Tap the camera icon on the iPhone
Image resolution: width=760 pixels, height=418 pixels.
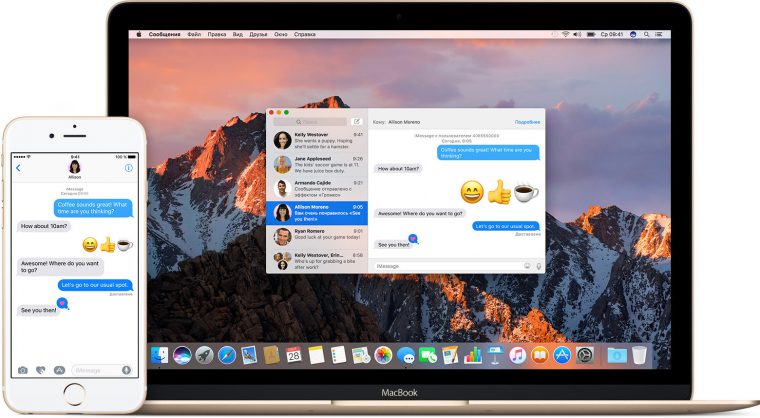(x=22, y=370)
